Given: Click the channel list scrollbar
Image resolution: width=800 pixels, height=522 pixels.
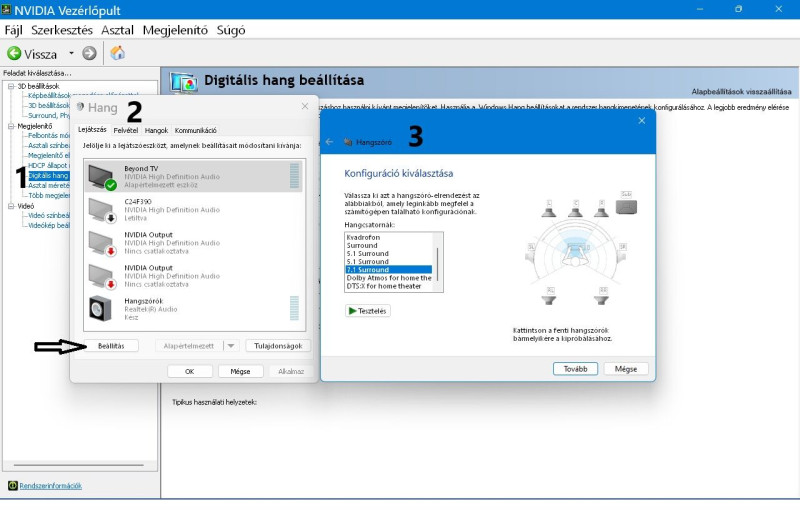Looking at the screenshot, I should tap(438, 262).
